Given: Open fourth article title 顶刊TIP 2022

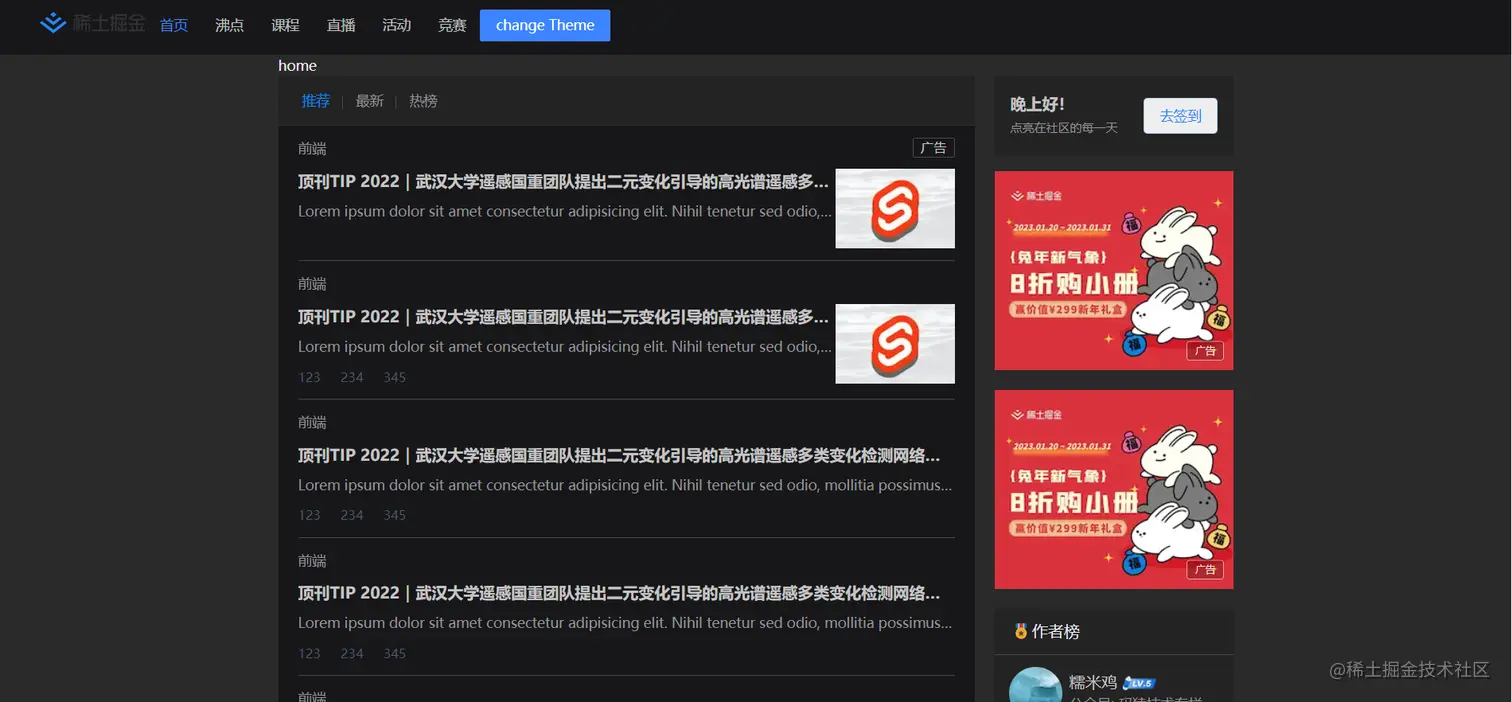Looking at the screenshot, I should [619, 593].
